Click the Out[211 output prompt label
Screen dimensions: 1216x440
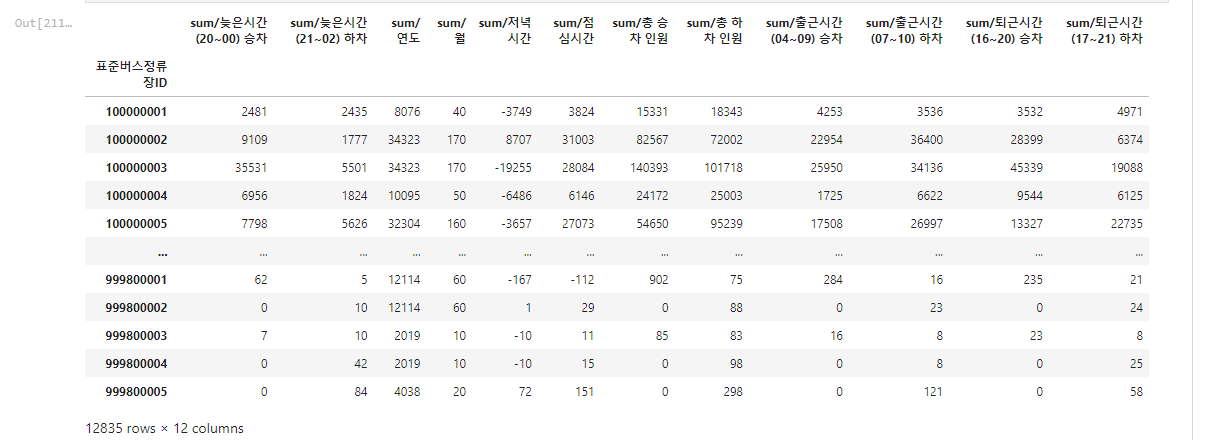pos(43,22)
